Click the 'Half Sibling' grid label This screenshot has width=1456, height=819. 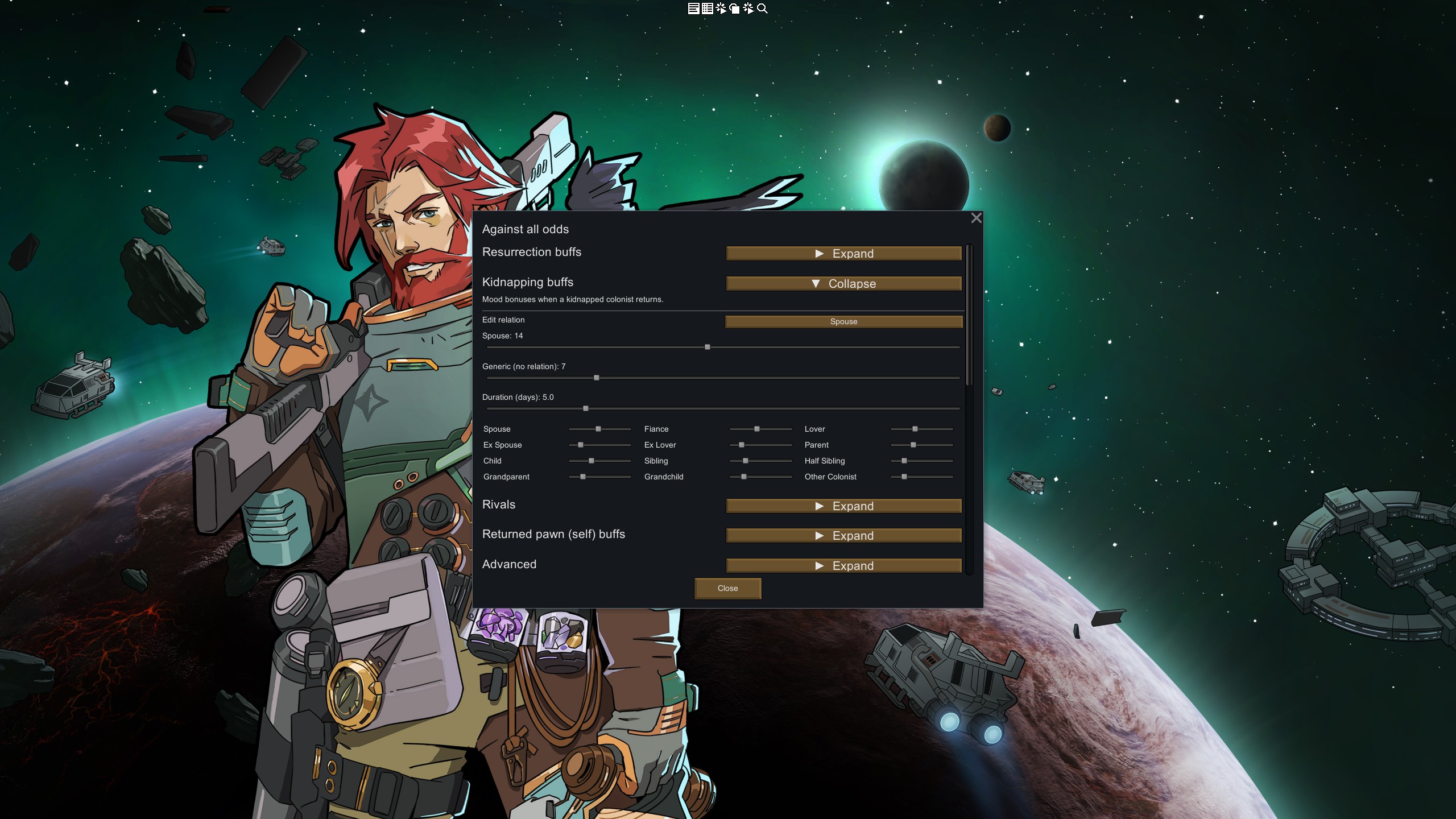(825, 461)
